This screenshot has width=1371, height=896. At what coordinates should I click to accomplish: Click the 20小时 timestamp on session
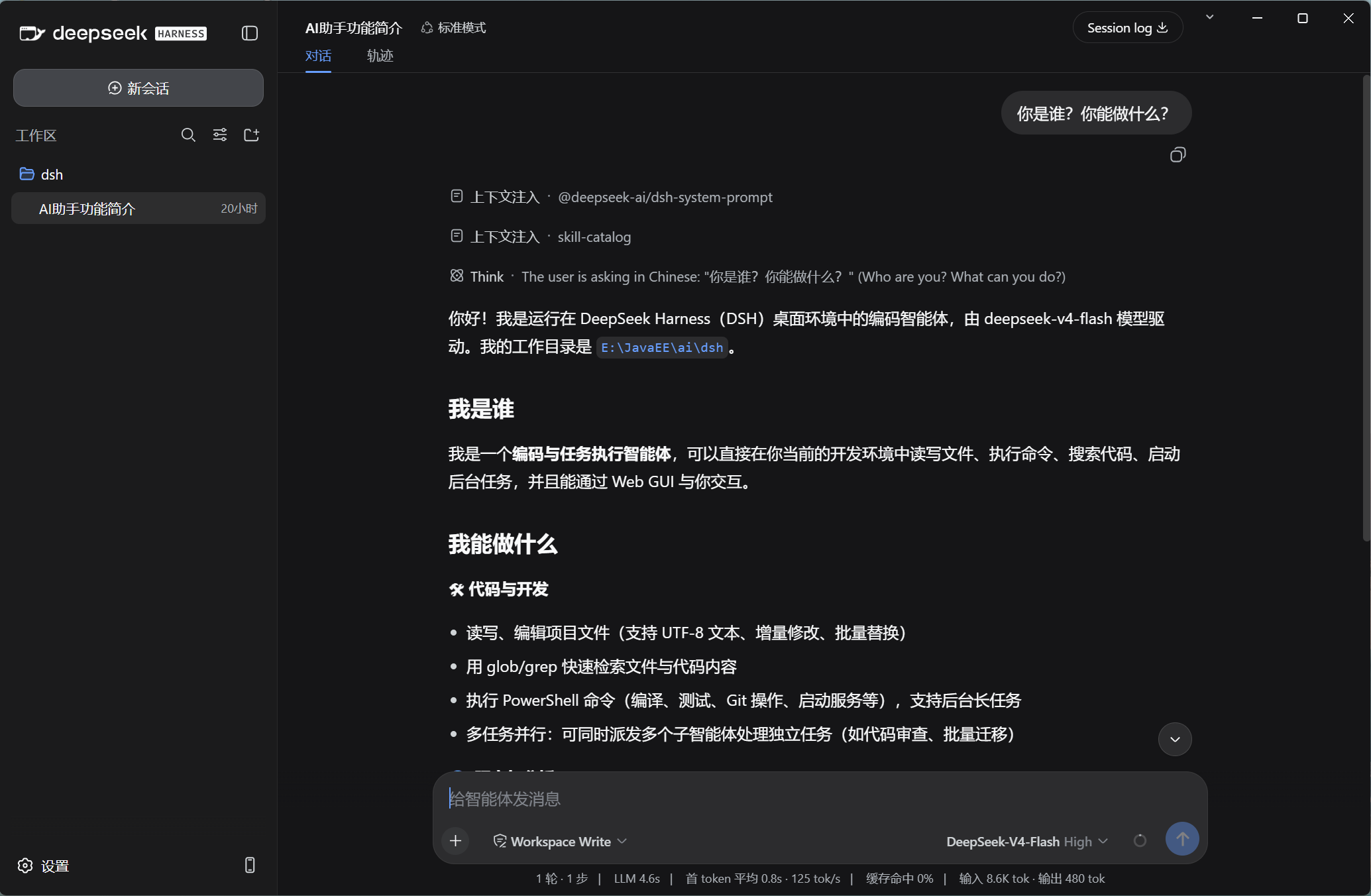tap(239, 209)
